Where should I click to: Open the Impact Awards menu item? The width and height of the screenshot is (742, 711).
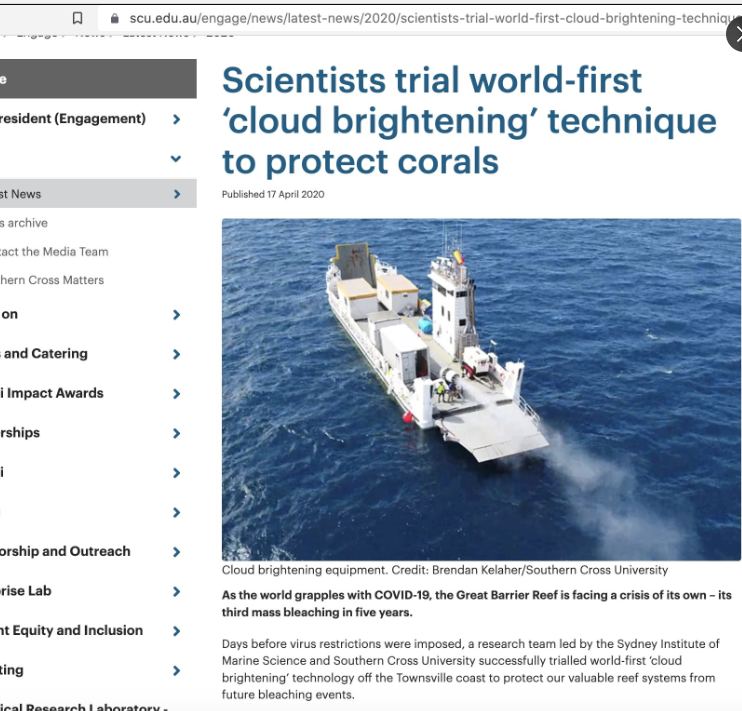point(52,393)
